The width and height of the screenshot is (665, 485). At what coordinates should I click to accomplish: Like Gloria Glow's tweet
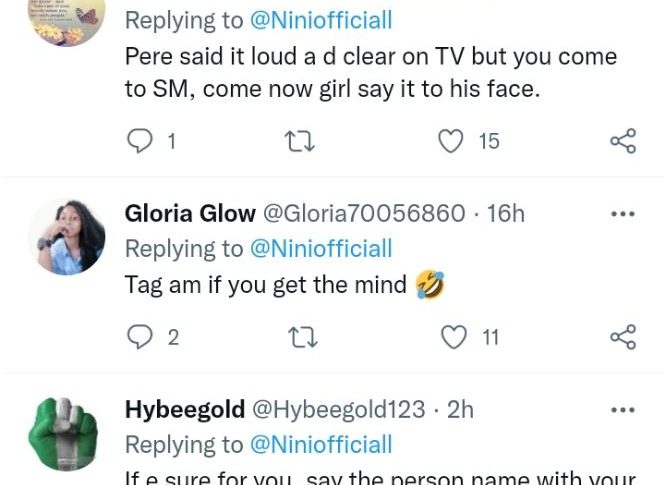[x=455, y=338]
